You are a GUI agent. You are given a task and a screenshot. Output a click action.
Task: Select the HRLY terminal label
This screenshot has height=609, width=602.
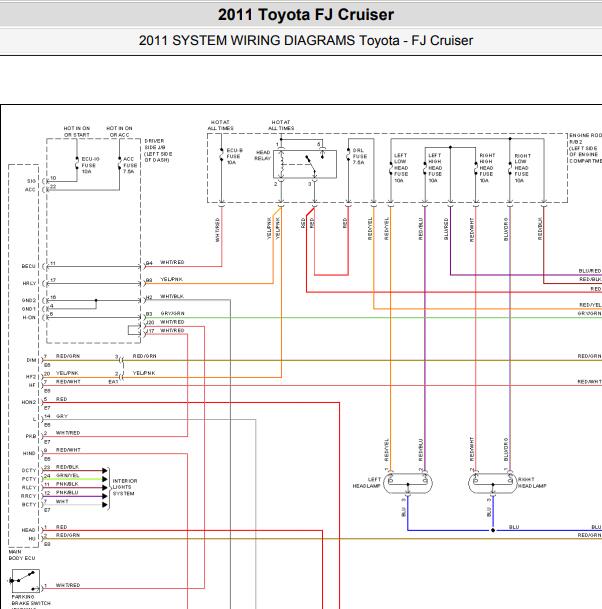coord(29,284)
